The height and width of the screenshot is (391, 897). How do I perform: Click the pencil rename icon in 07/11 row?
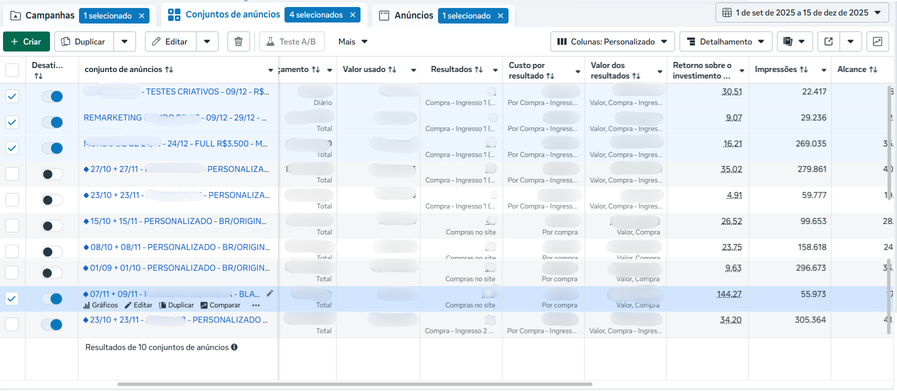coord(269,293)
